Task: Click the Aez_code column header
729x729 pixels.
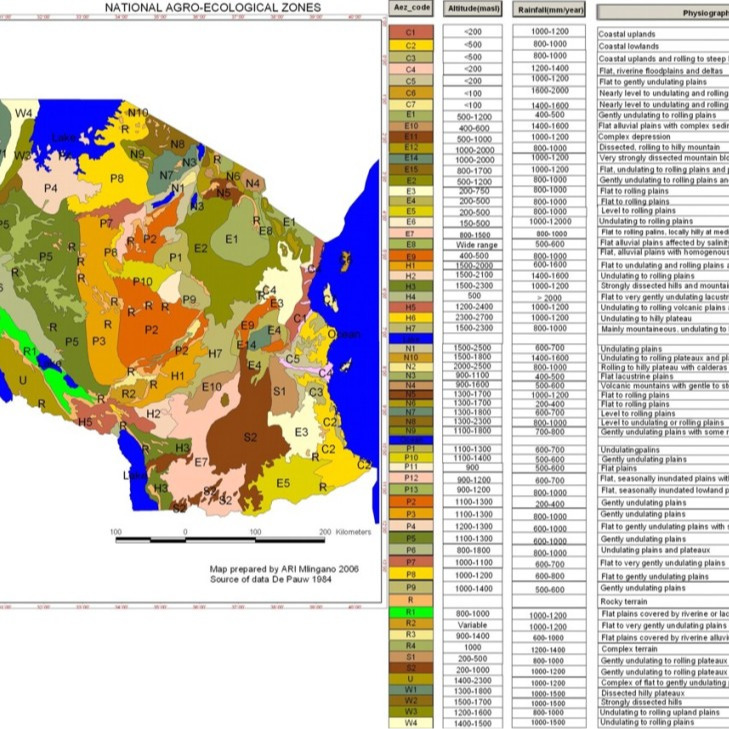Action: (x=411, y=10)
